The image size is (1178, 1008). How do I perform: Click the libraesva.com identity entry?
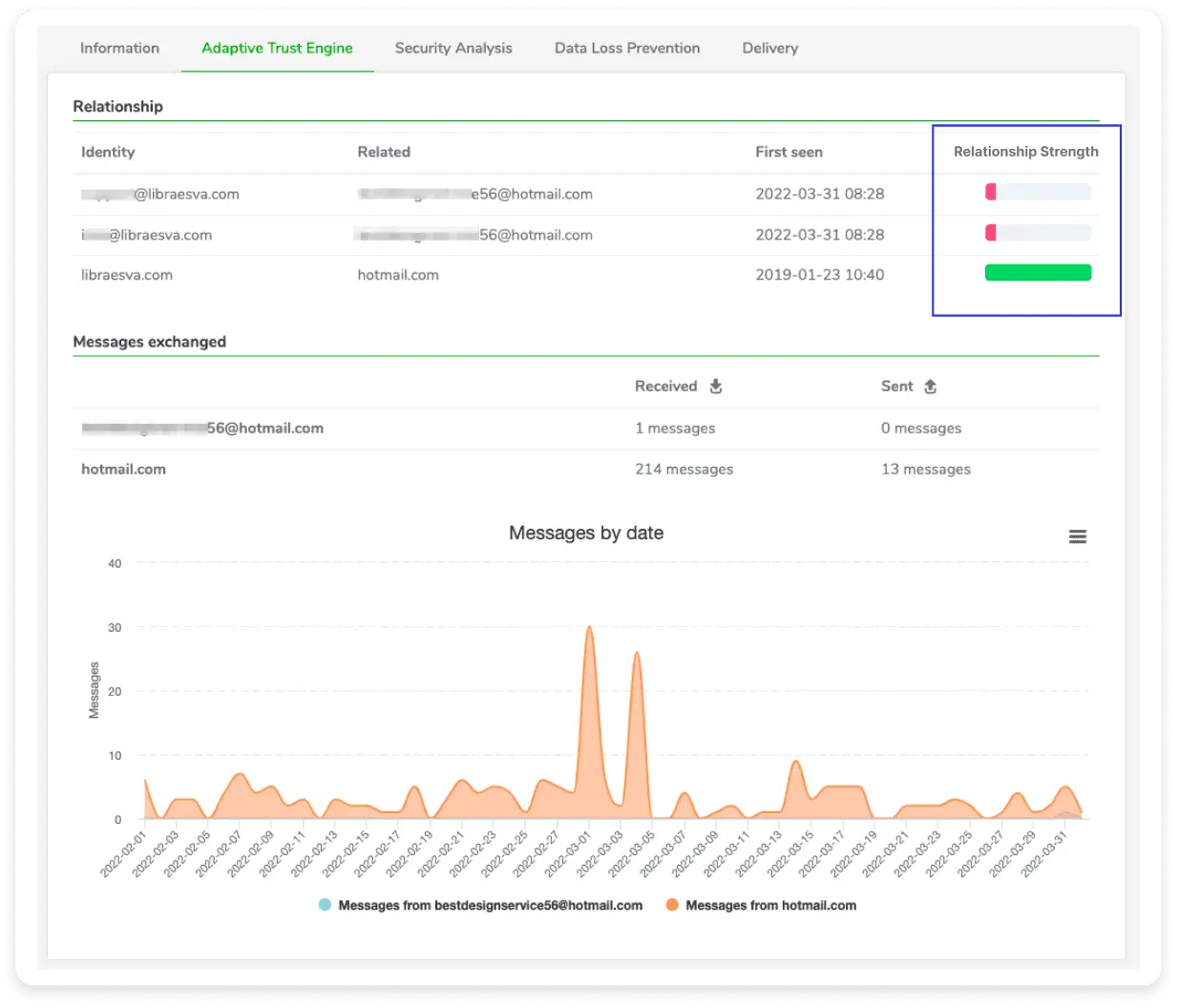127,275
